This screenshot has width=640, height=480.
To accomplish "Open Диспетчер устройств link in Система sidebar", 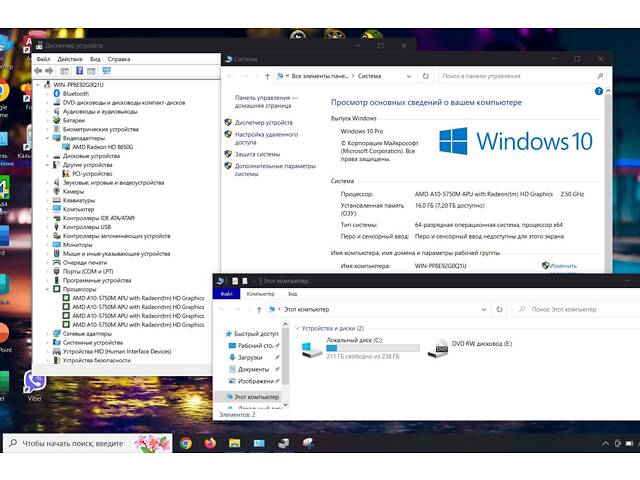I will [x=264, y=122].
